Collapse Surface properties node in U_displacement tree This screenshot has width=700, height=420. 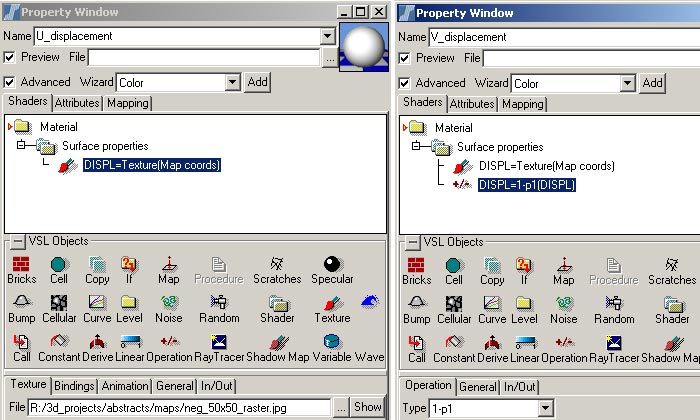[x=21, y=145]
